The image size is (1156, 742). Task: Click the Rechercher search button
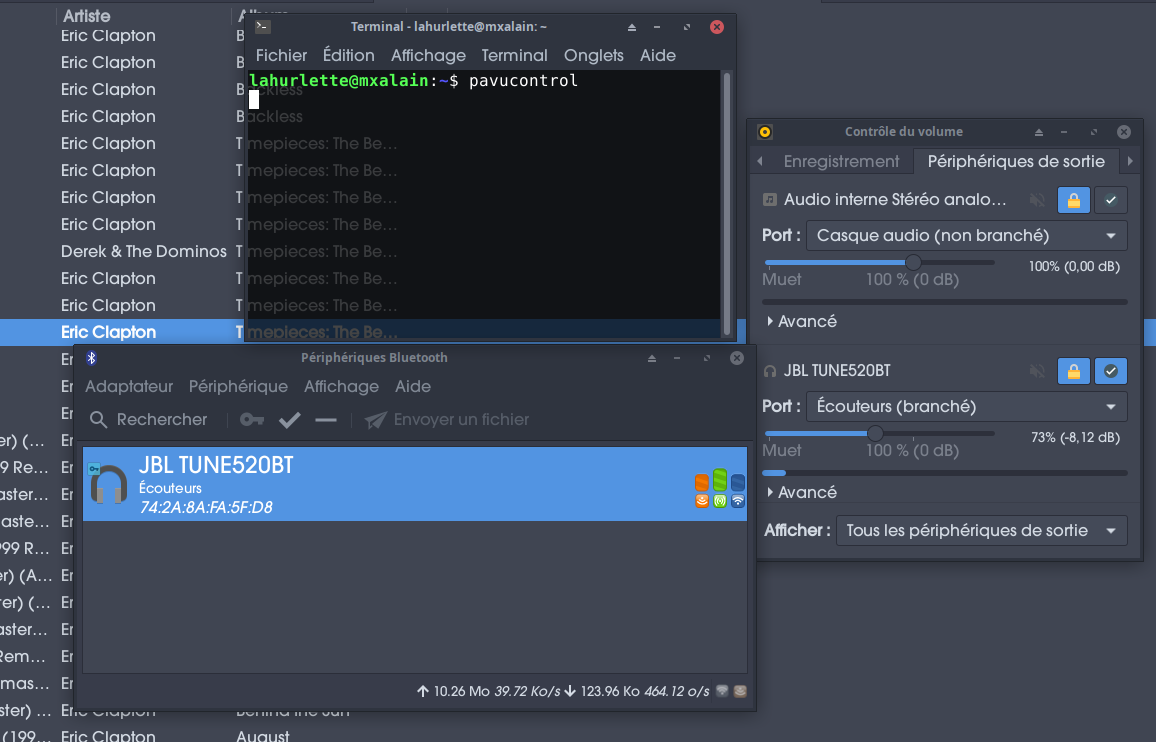point(148,420)
